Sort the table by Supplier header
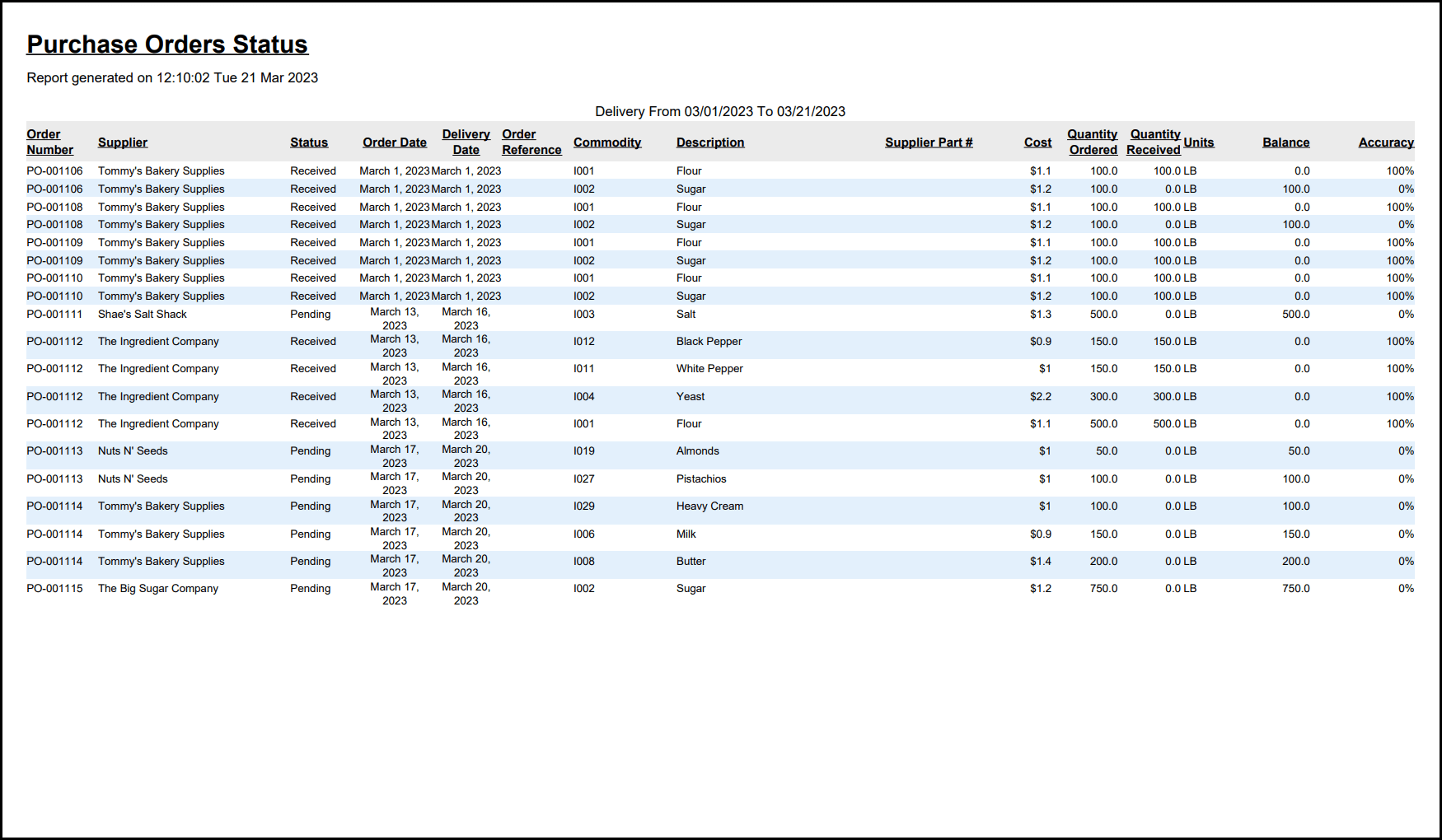The width and height of the screenshot is (1442, 840). pyautogui.click(x=122, y=142)
